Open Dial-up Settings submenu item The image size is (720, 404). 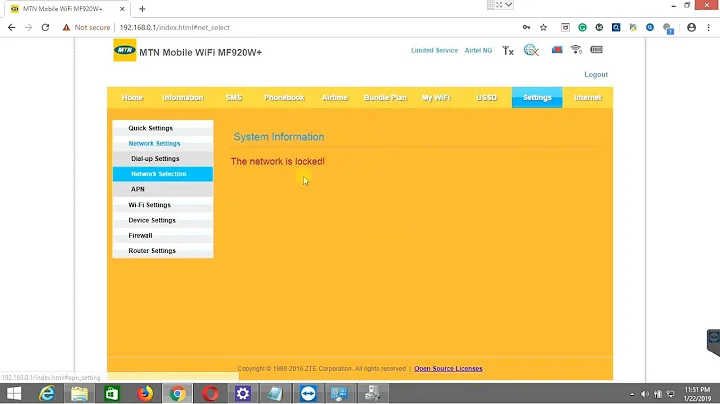(163, 158)
